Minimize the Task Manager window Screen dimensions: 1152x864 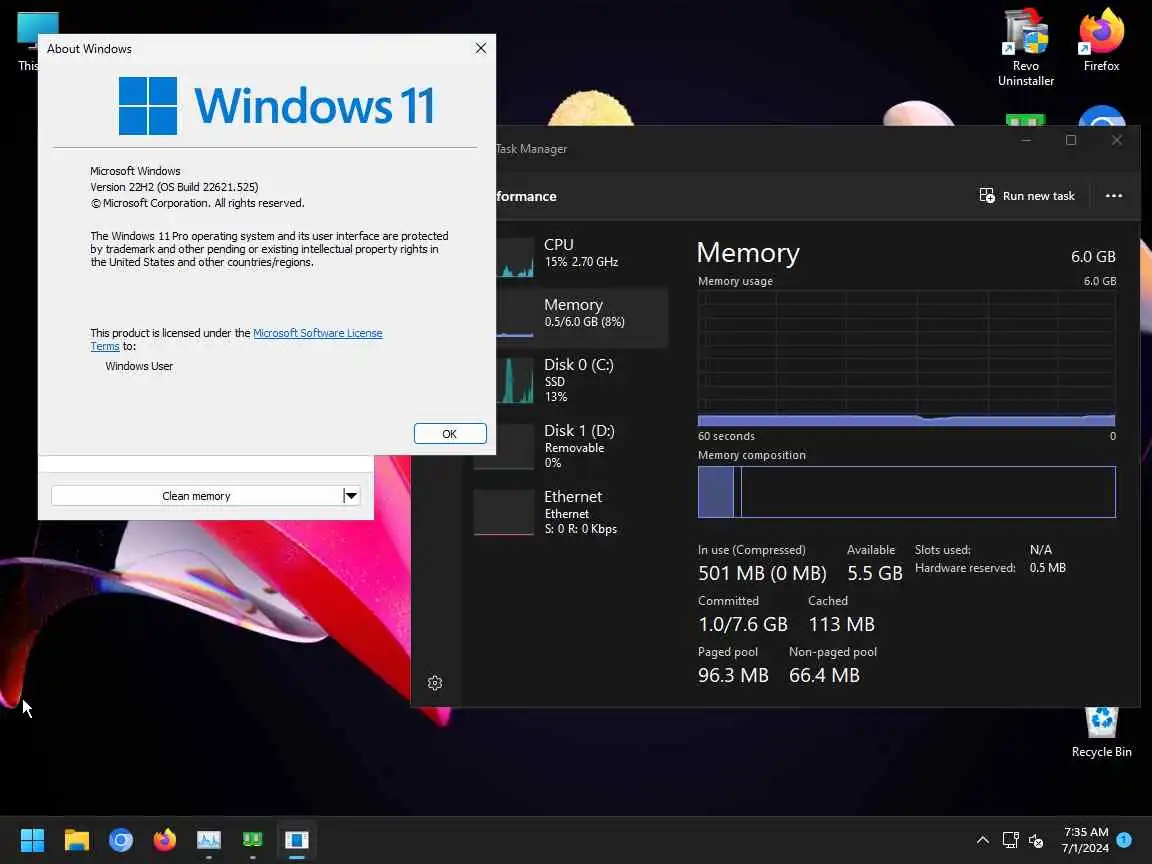pyautogui.click(x=1026, y=140)
